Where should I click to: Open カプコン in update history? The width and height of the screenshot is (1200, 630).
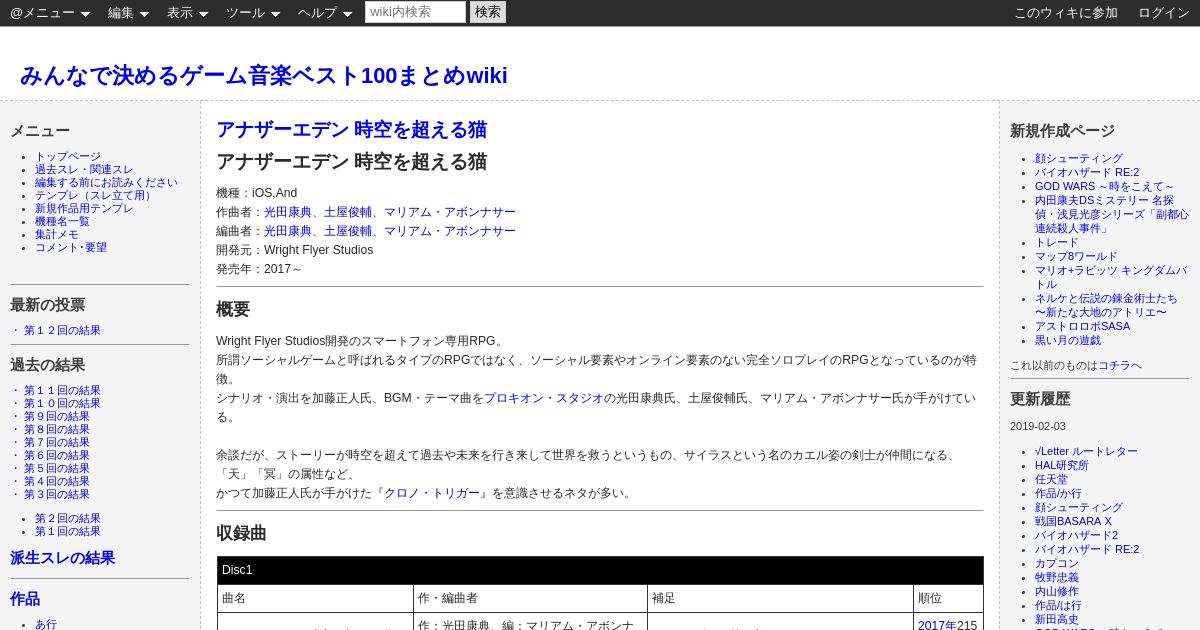coord(1057,563)
